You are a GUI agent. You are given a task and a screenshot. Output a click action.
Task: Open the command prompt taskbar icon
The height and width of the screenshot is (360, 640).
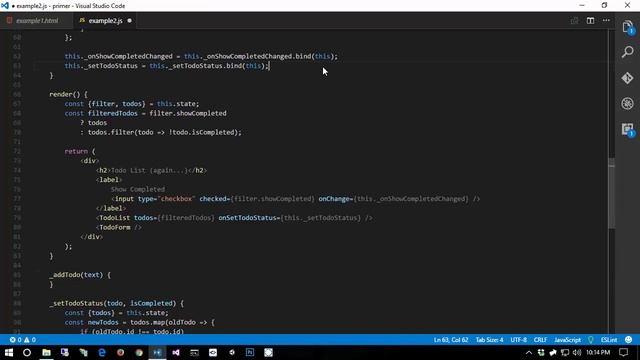point(194,353)
